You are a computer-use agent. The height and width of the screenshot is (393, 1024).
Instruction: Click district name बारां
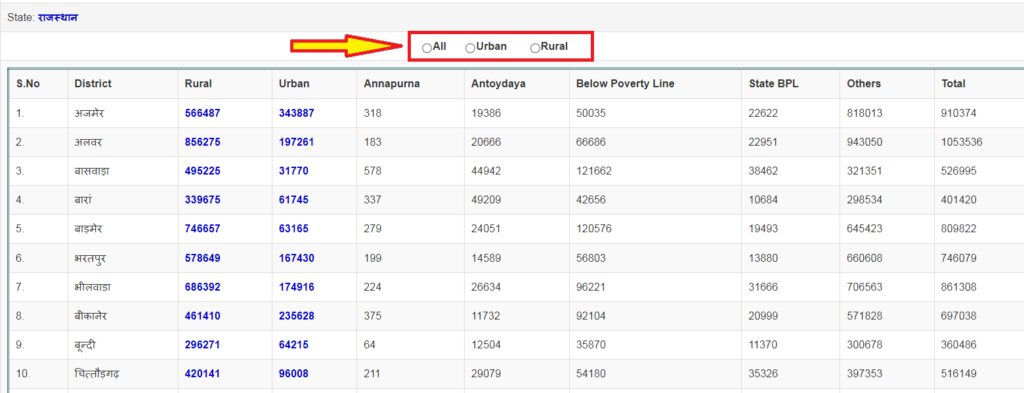(x=84, y=200)
